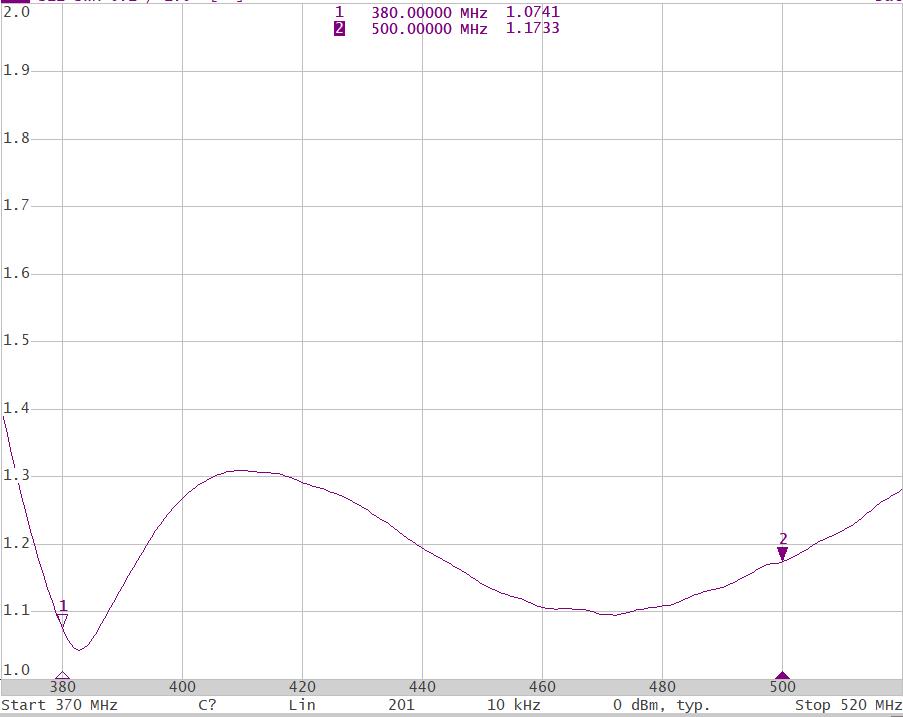The height and width of the screenshot is (717, 903).
Task: Click marker readout frequency 500.00000 MHz
Action: point(429,29)
